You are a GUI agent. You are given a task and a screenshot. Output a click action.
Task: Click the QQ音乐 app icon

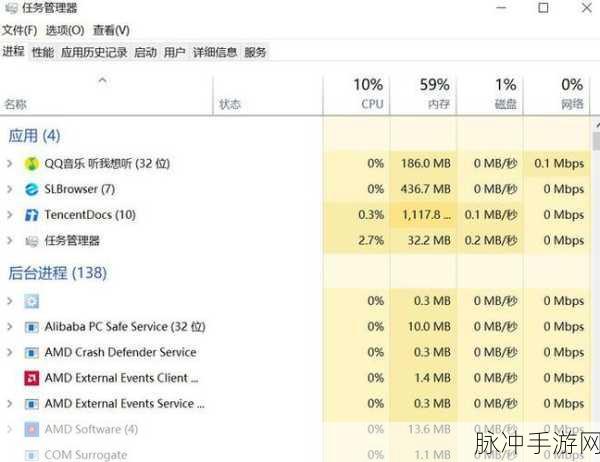[x=32, y=164]
